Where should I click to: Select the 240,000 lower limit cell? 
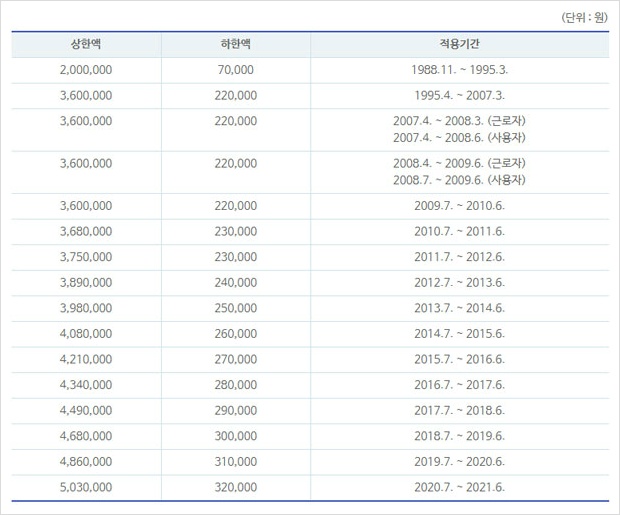coord(236,283)
